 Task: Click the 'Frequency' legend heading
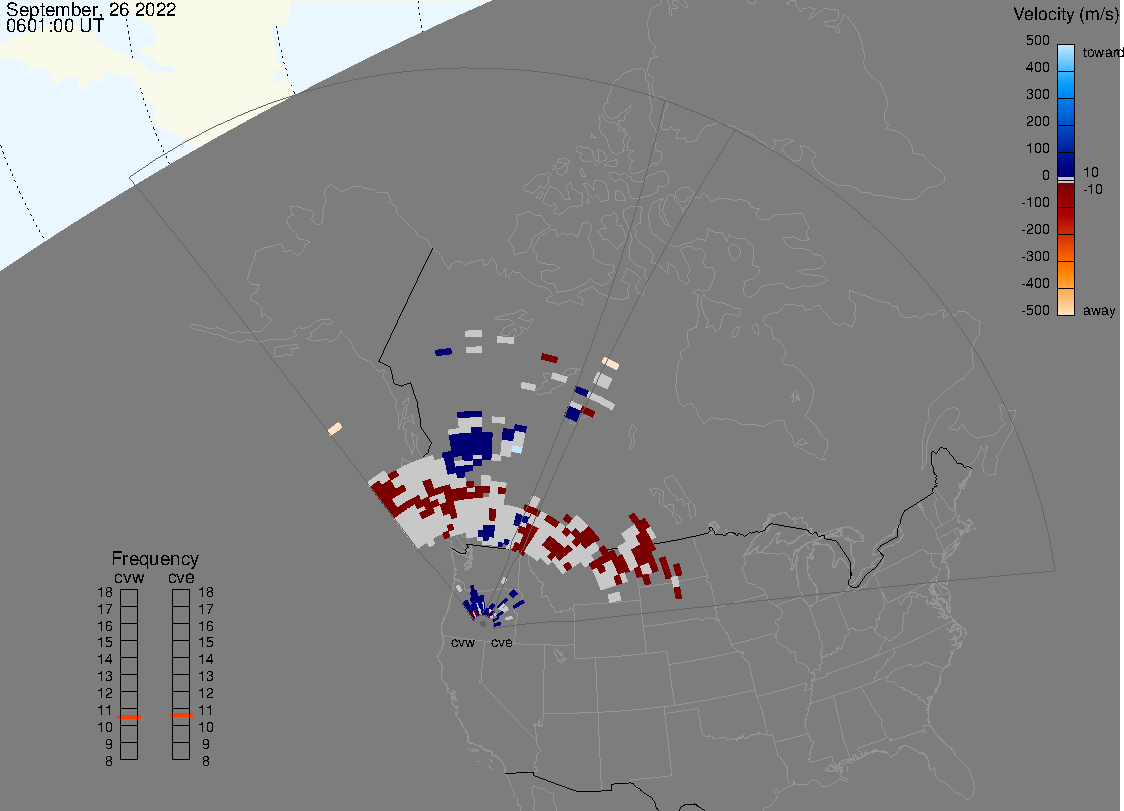155,559
